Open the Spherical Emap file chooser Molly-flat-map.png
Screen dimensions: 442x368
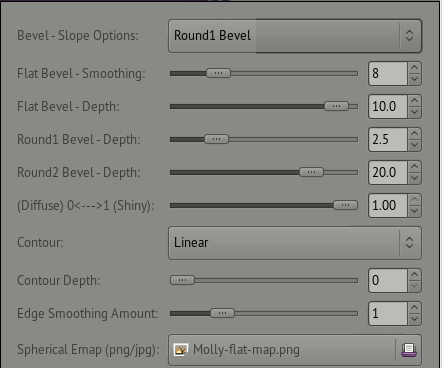coord(295,350)
